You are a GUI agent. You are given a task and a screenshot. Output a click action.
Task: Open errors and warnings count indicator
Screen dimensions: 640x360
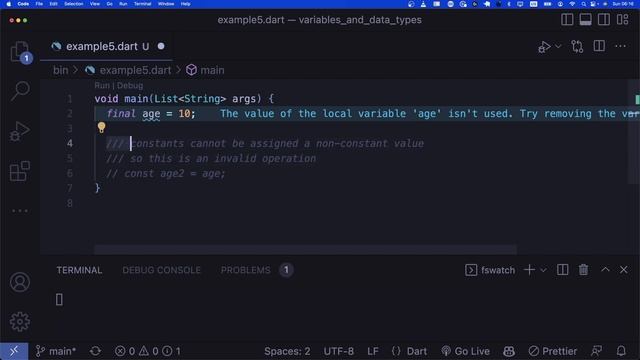click(148, 351)
